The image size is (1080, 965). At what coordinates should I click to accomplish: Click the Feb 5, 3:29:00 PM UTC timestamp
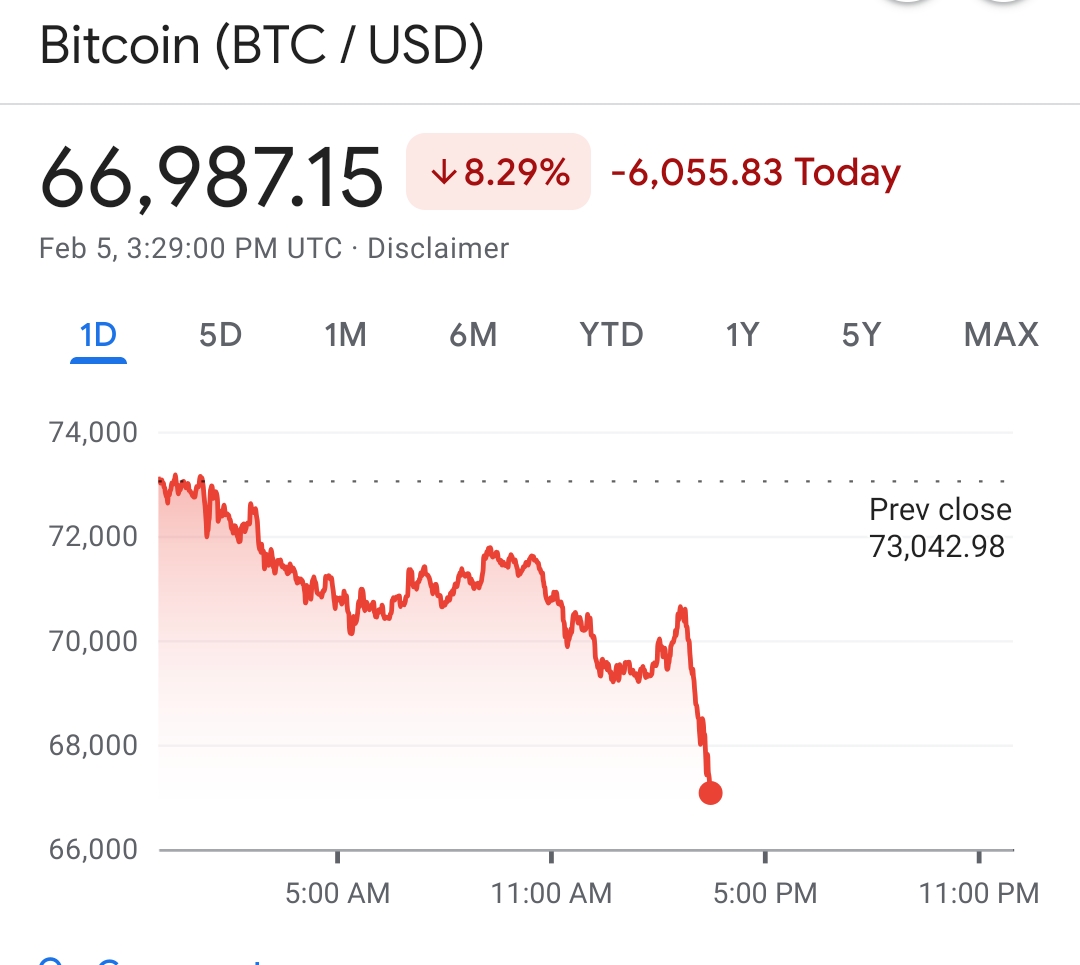click(x=190, y=248)
